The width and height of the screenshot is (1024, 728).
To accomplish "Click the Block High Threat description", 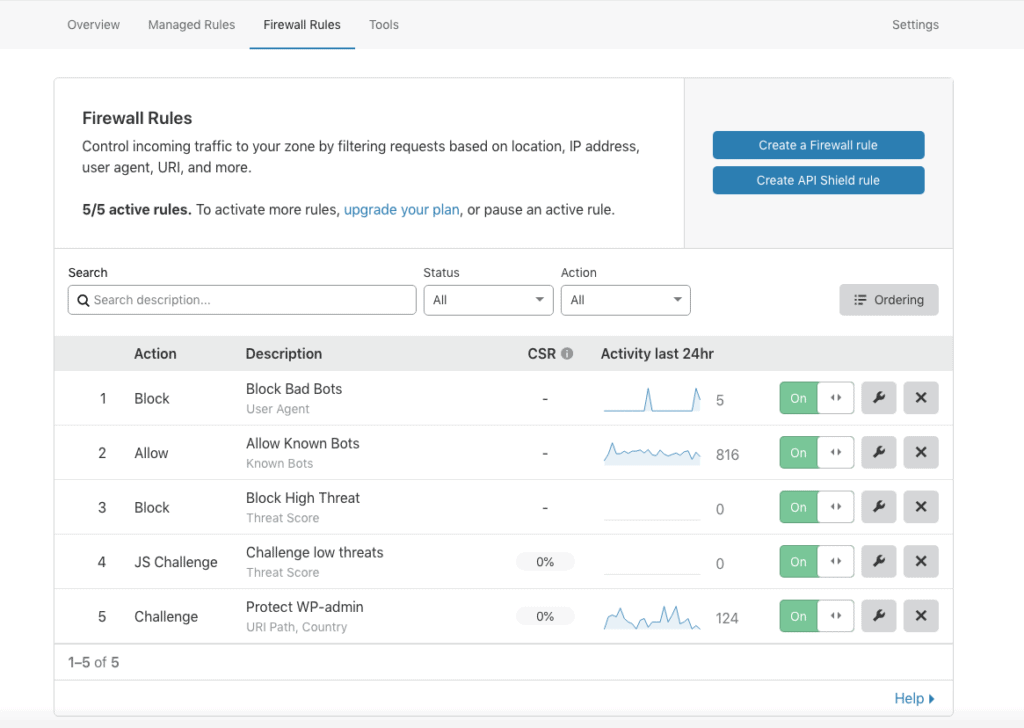I will (x=303, y=498).
